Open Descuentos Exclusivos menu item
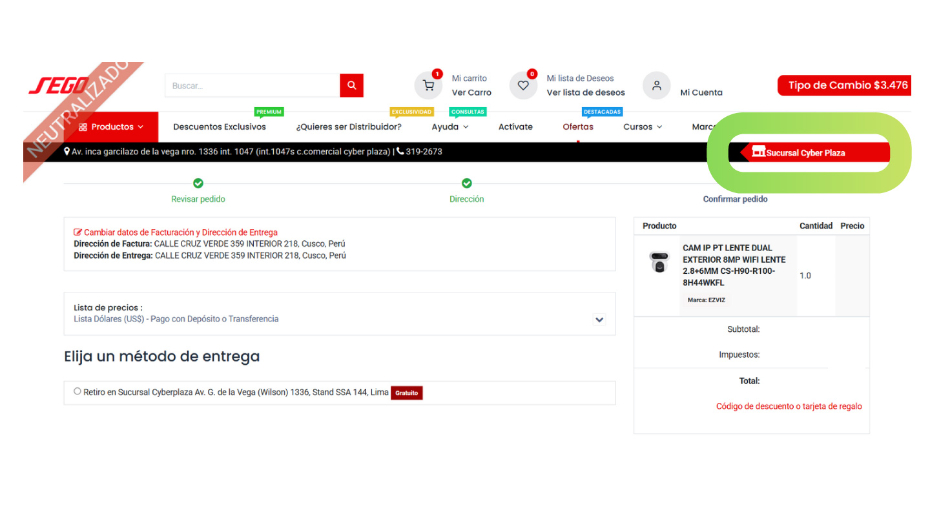This screenshot has width=930, height=523. 219,127
